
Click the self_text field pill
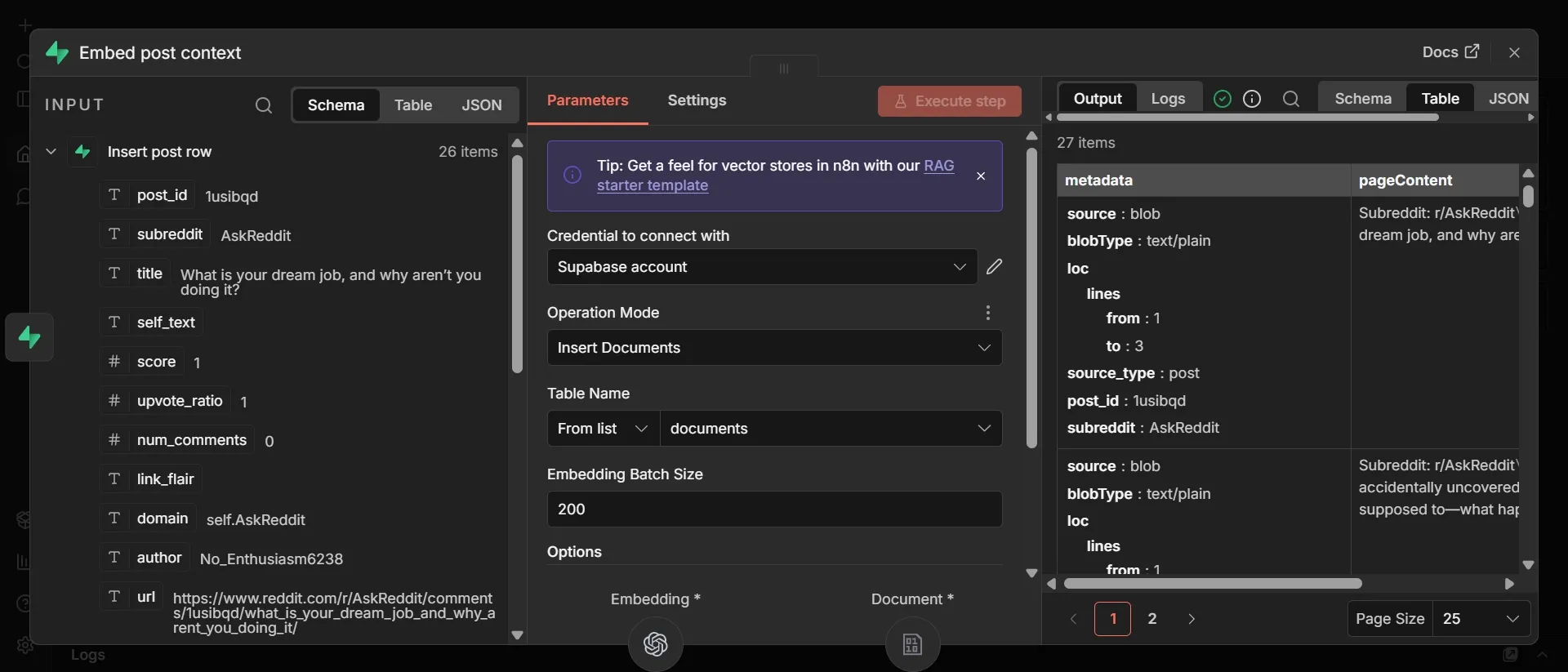[x=152, y=323]
